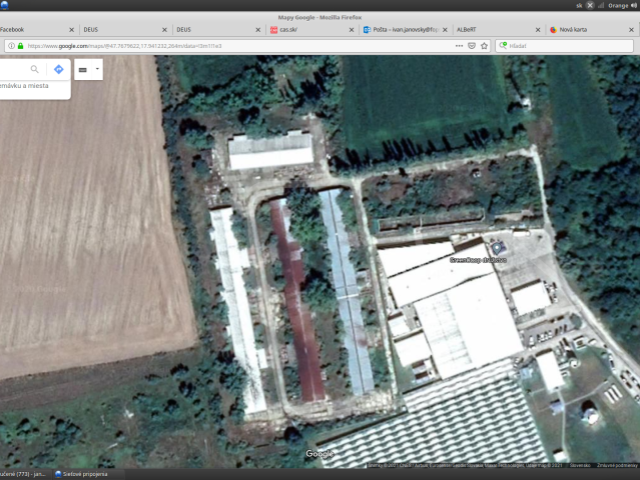Click the green secure connection padlock
Screen dimensions: 640x480
(20, 46)
